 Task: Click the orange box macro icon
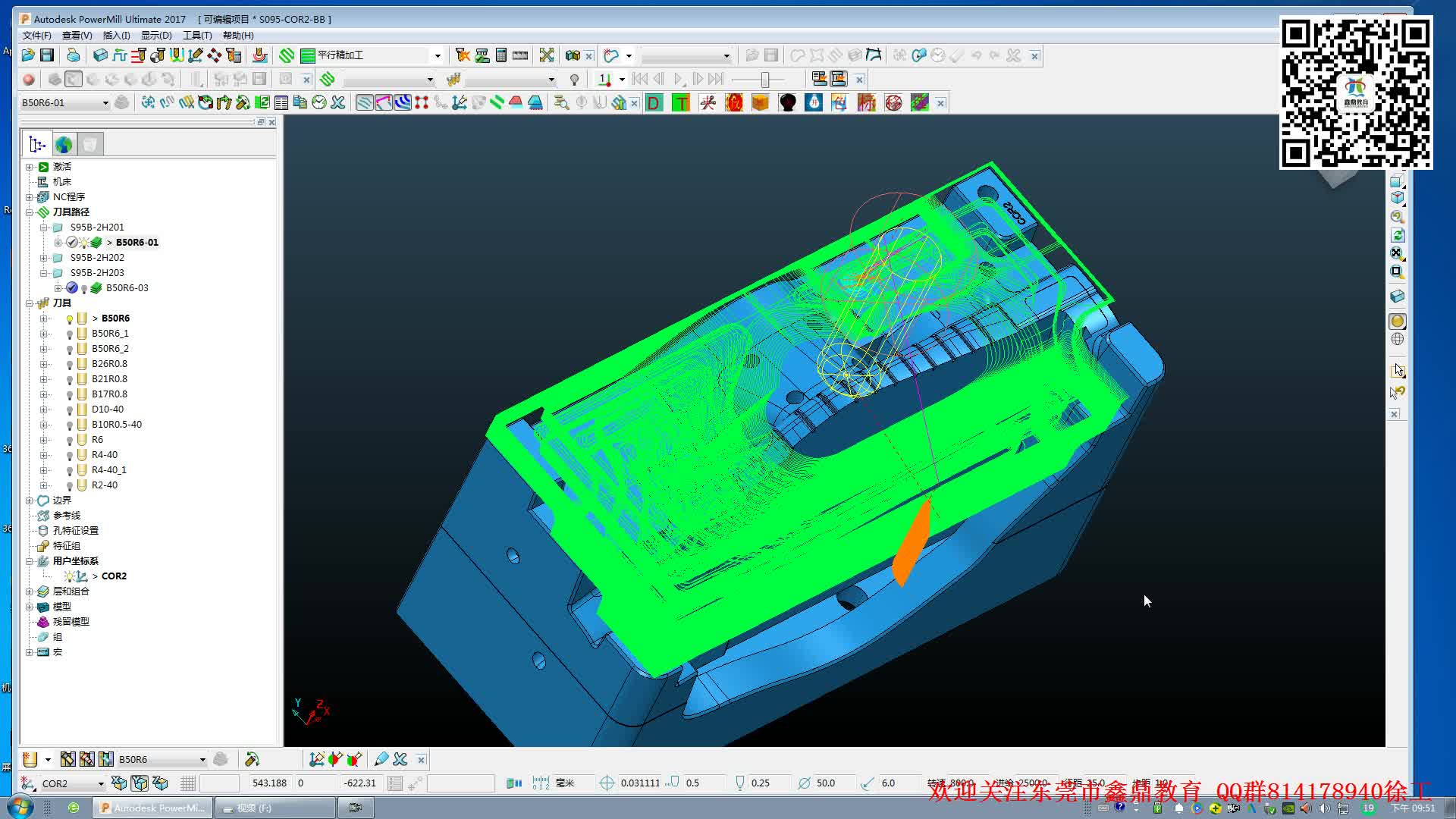(x=761, y=103)
